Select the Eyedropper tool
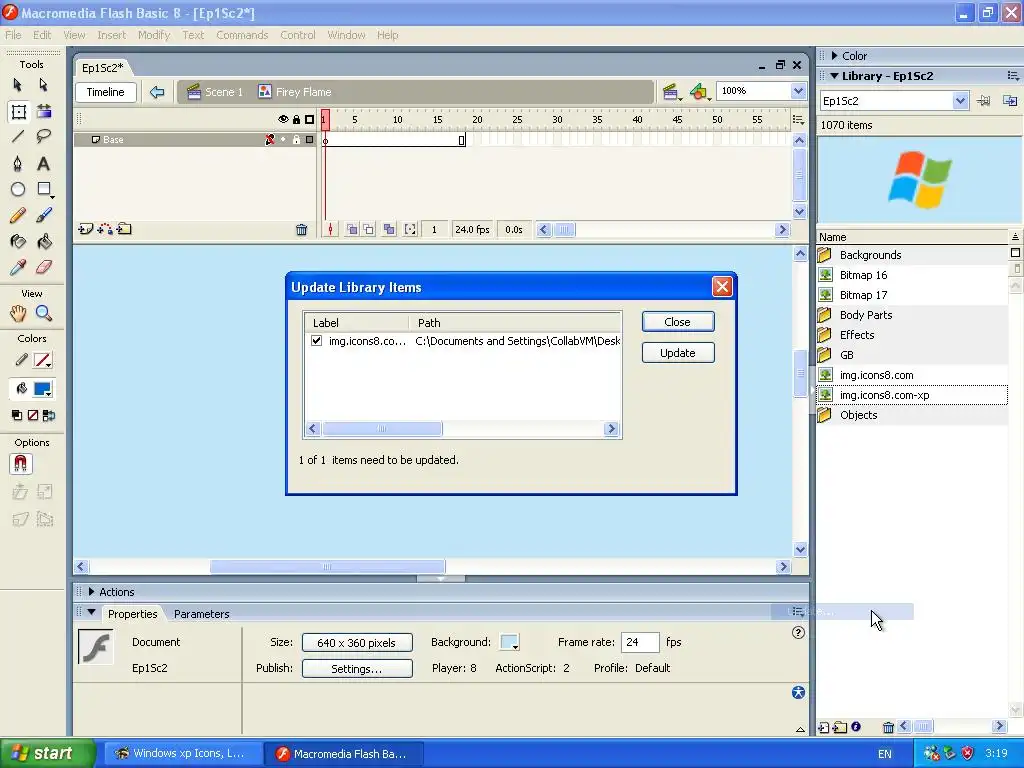Viewport: 1024px width, 768px height. click(x=18, y=267)
